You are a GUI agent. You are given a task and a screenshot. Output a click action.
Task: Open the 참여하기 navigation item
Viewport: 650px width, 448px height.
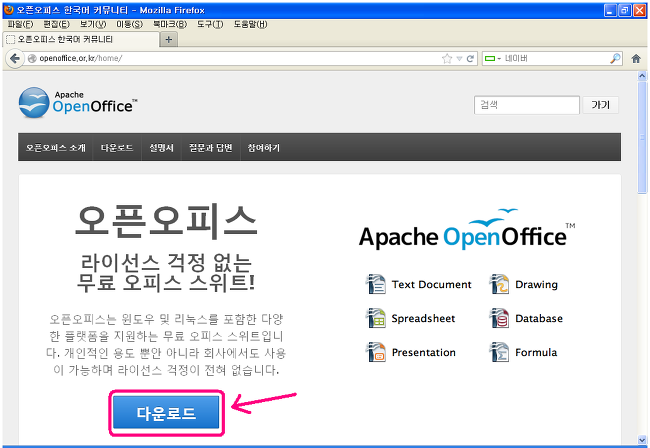click(264, 148)
